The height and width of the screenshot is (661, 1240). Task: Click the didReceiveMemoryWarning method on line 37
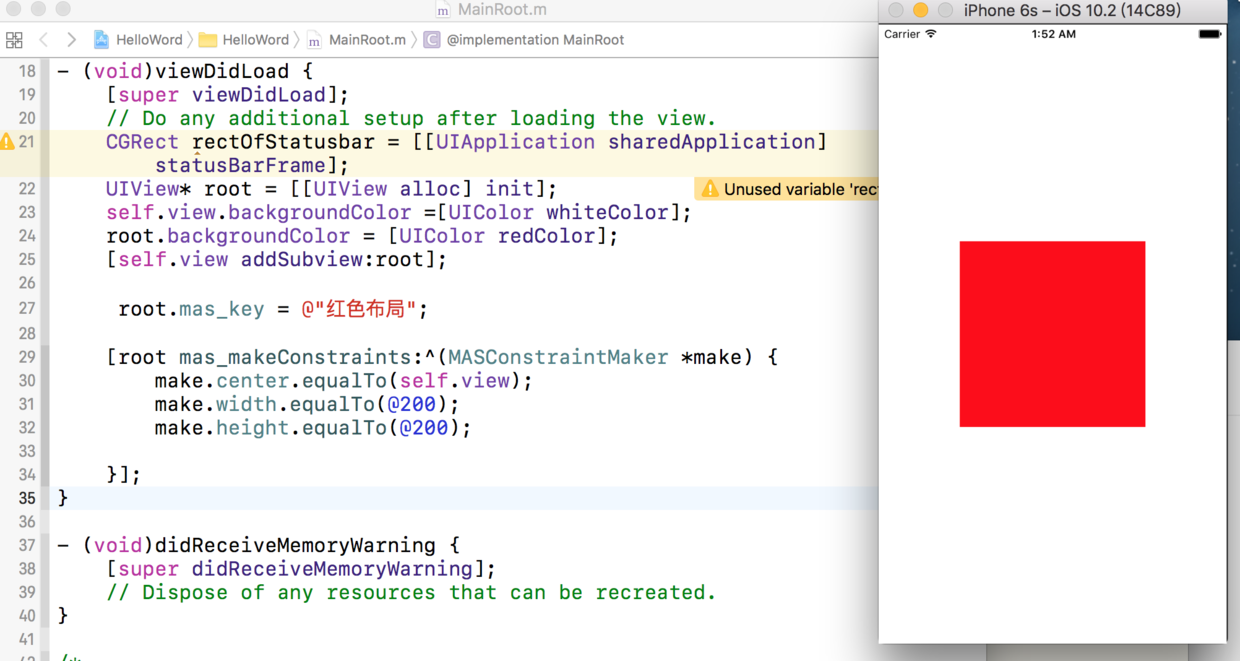click(295, 545)
